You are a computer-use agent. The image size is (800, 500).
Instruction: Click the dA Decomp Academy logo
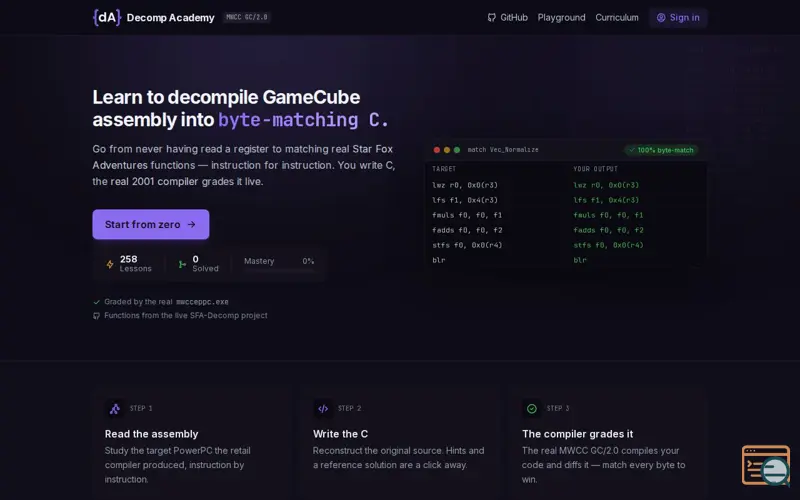coord(107,17)
